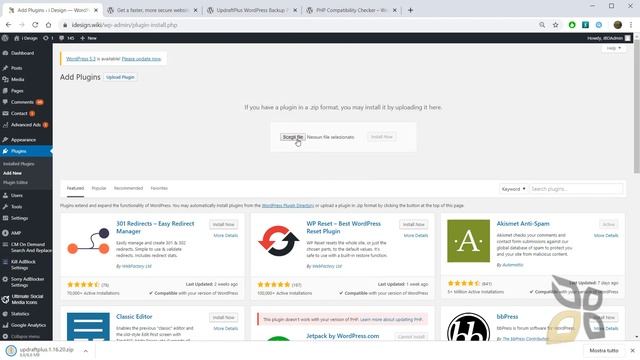The height and width of the screenshot is (360, 640).
Task: Go to browser home page
Action: (49, 25)
